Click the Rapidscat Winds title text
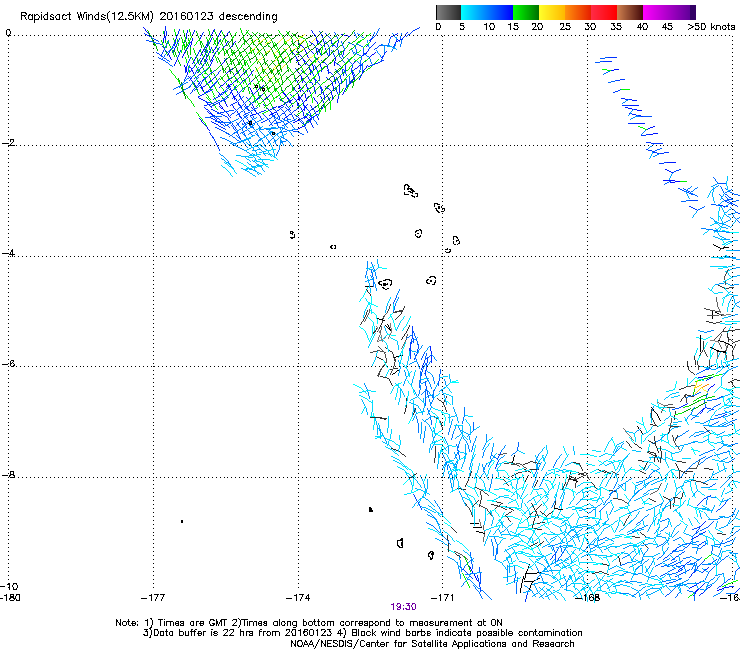740x650 pixels. (149, 17)
